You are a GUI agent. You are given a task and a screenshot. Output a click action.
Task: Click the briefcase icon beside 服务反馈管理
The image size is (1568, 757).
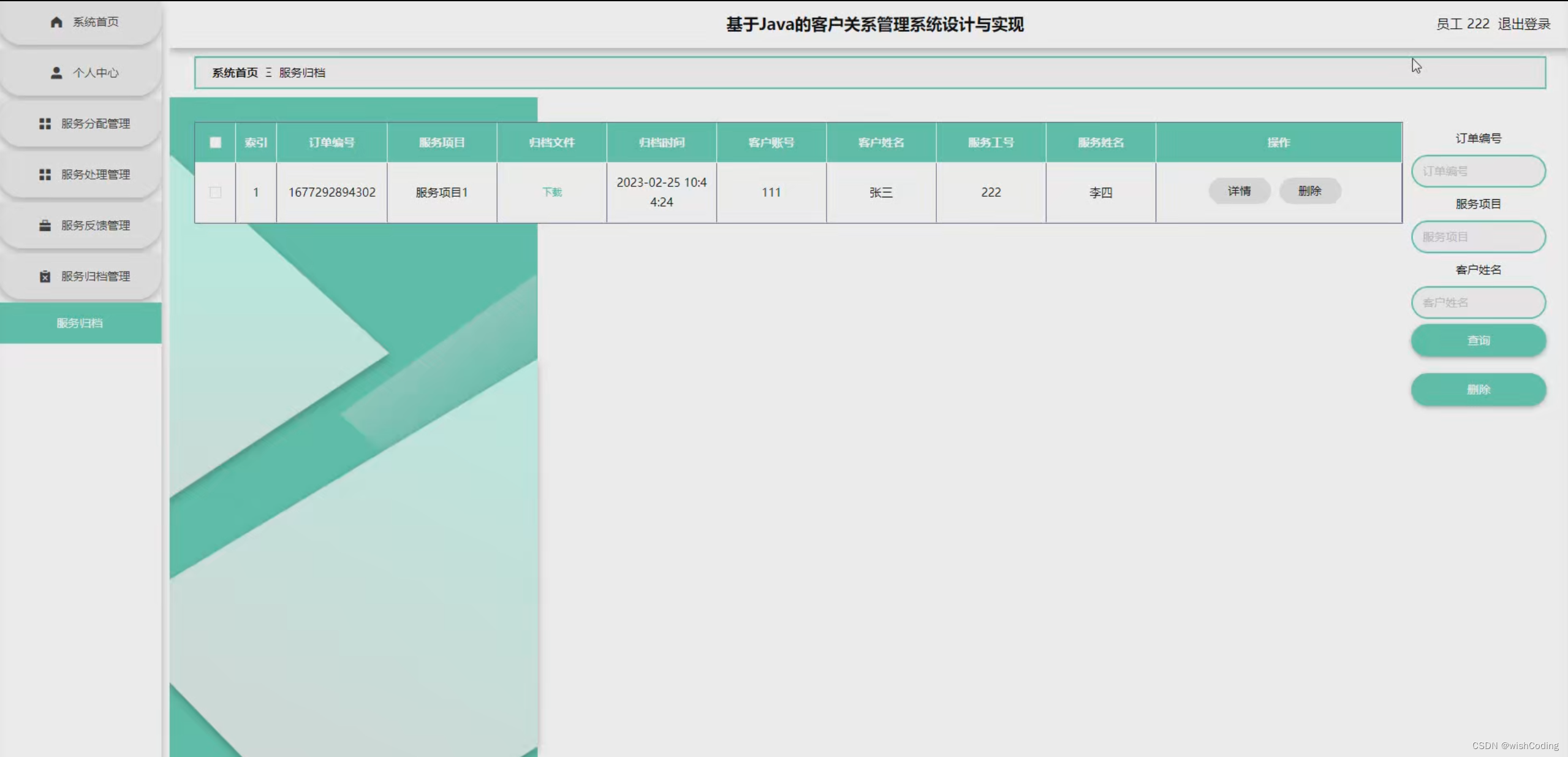45,226
